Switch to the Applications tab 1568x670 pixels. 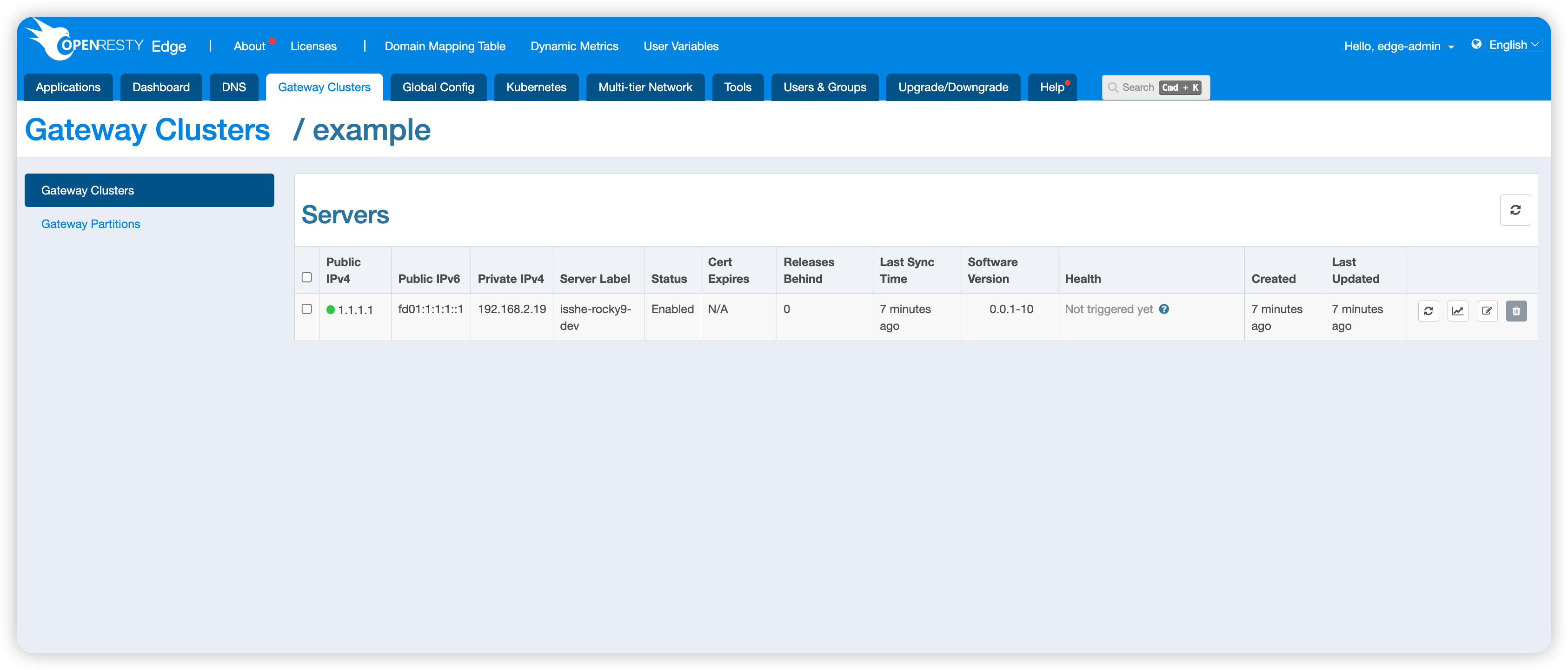[68, 87]
